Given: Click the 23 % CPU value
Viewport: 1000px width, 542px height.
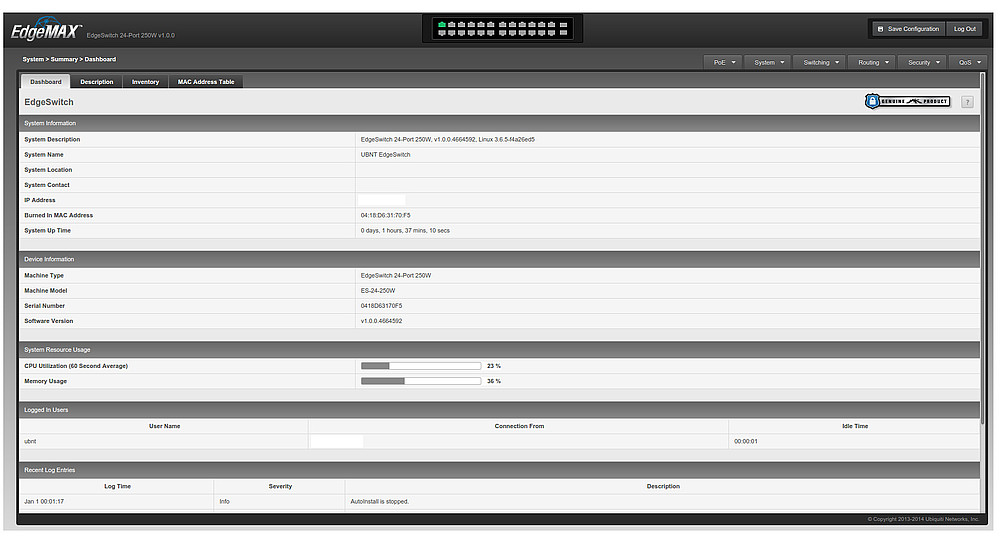Looking at the screenshot, I should pyautogui.click(x=494, y=366).
